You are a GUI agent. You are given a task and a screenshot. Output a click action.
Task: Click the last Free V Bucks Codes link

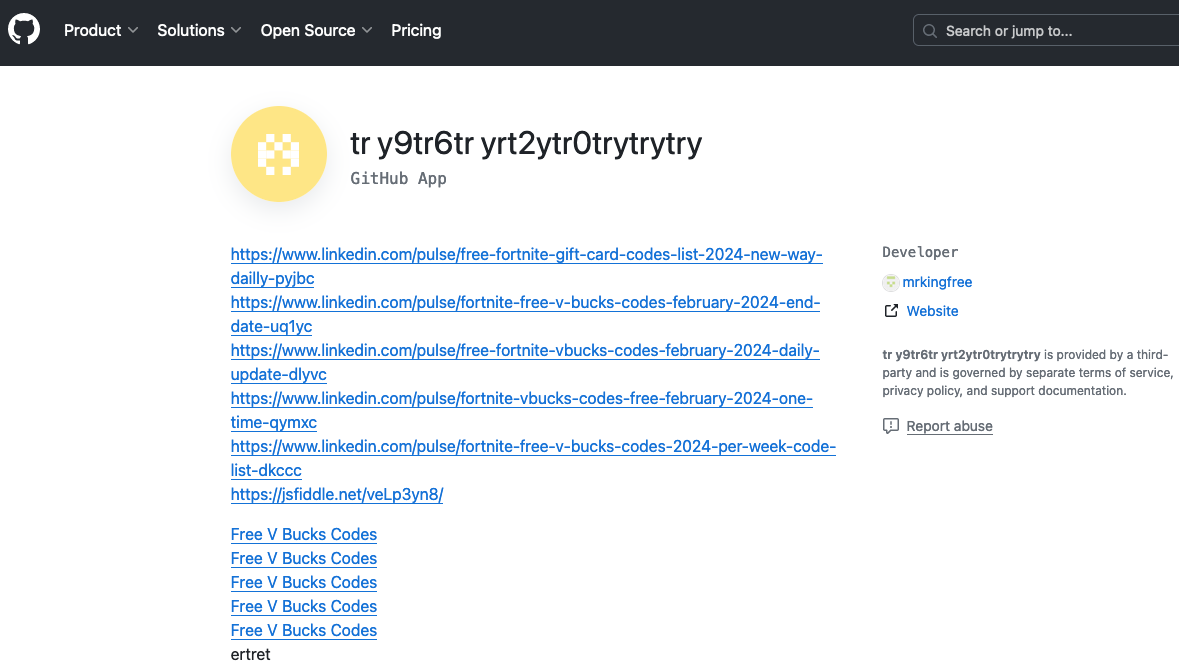(304, 631)
